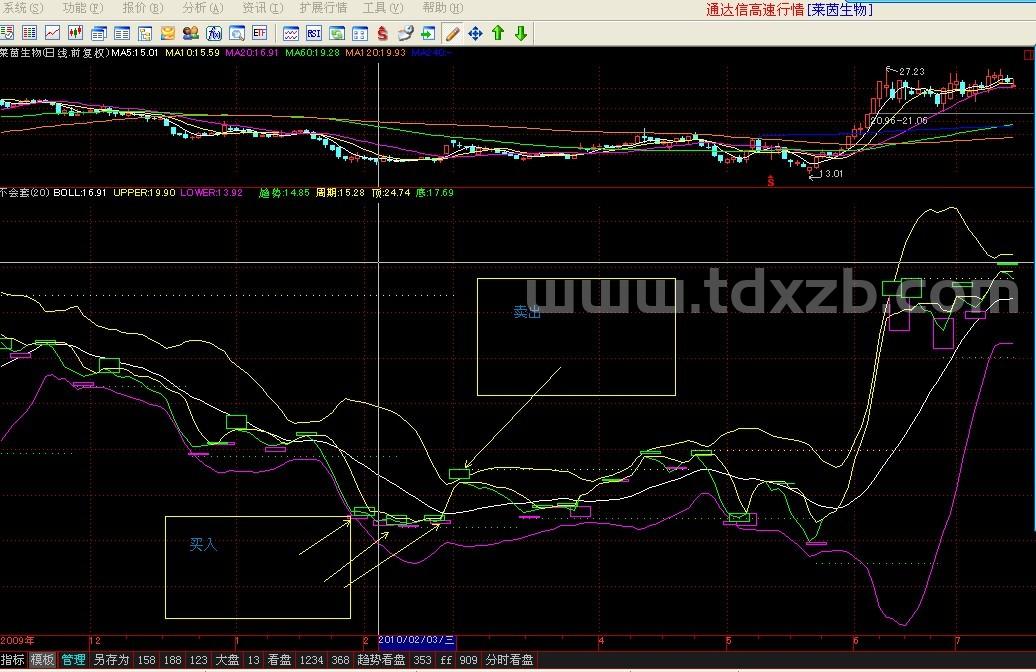The width and height of the screenshot is (1036, 672).
Task: Click the MA60:19.28 label
Action: click(x=313, y=53)
